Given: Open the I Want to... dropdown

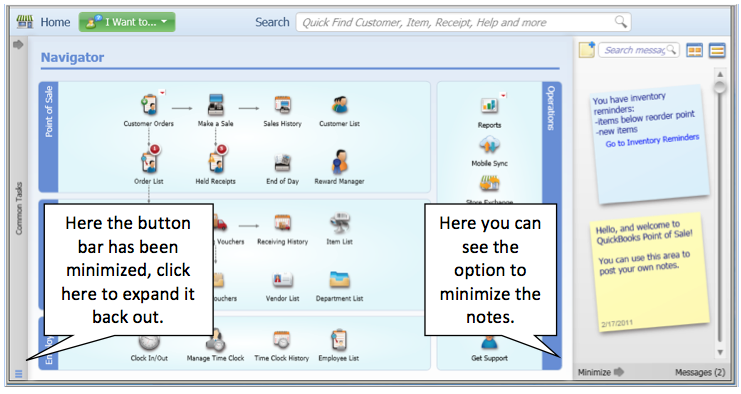Looking at the screenshot, I should coord(127,22).
